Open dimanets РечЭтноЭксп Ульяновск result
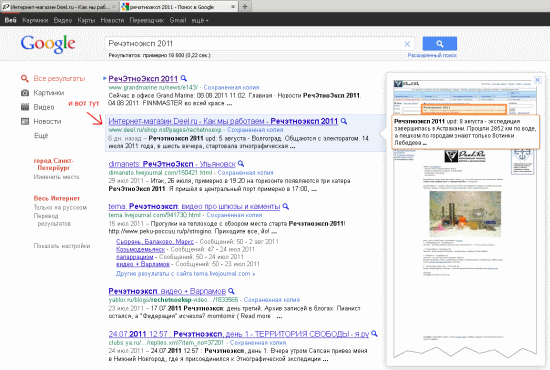 [x=172, y=164]
